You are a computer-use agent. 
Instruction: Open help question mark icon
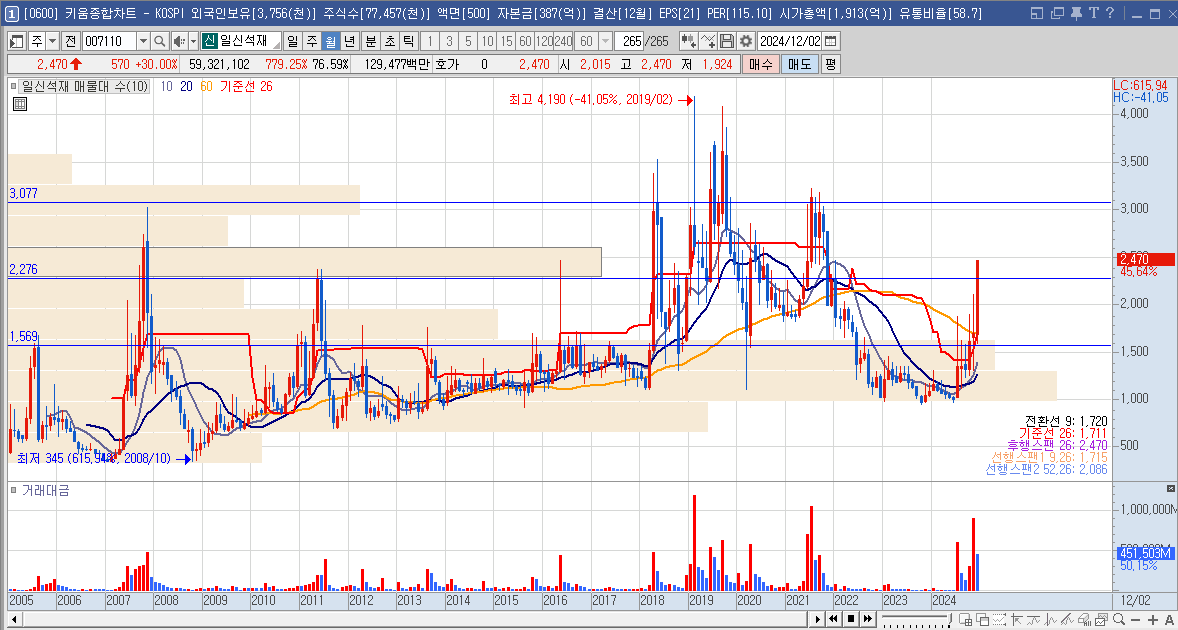pyautogui.click(x=1110, y=13)
